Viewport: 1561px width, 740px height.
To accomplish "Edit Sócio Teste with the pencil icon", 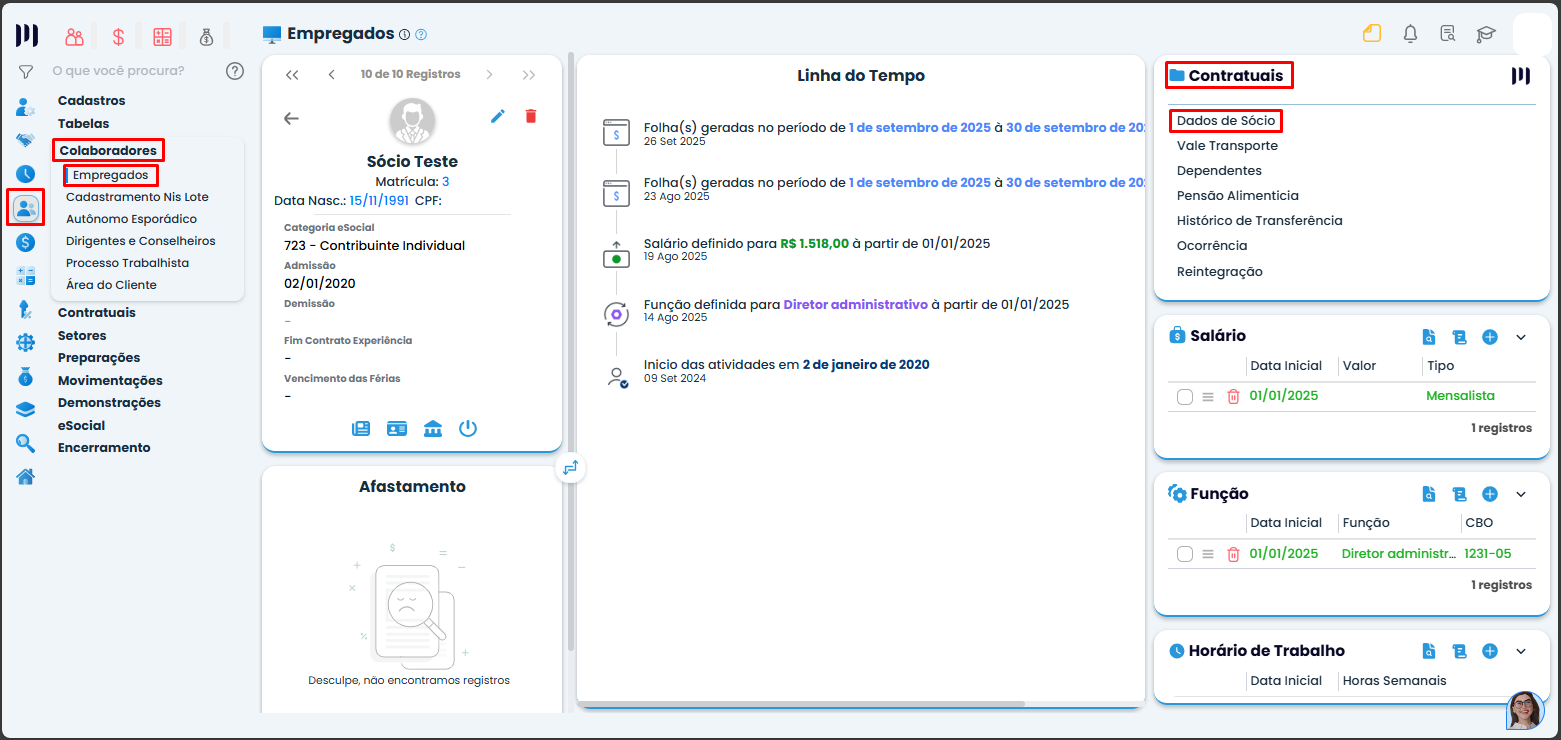I will pos(498,116).
